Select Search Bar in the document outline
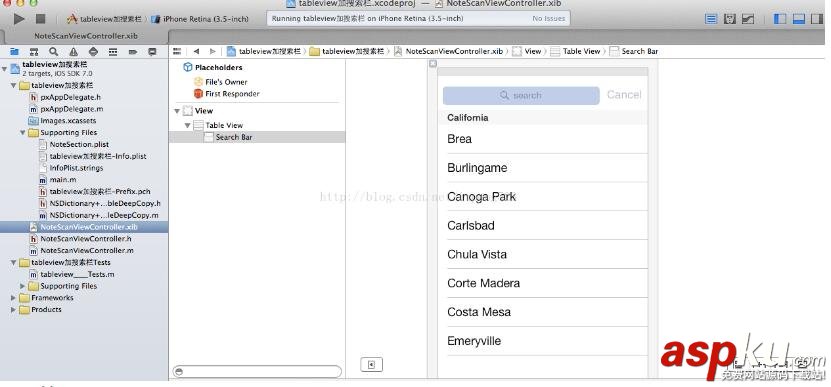 (257, 137)
